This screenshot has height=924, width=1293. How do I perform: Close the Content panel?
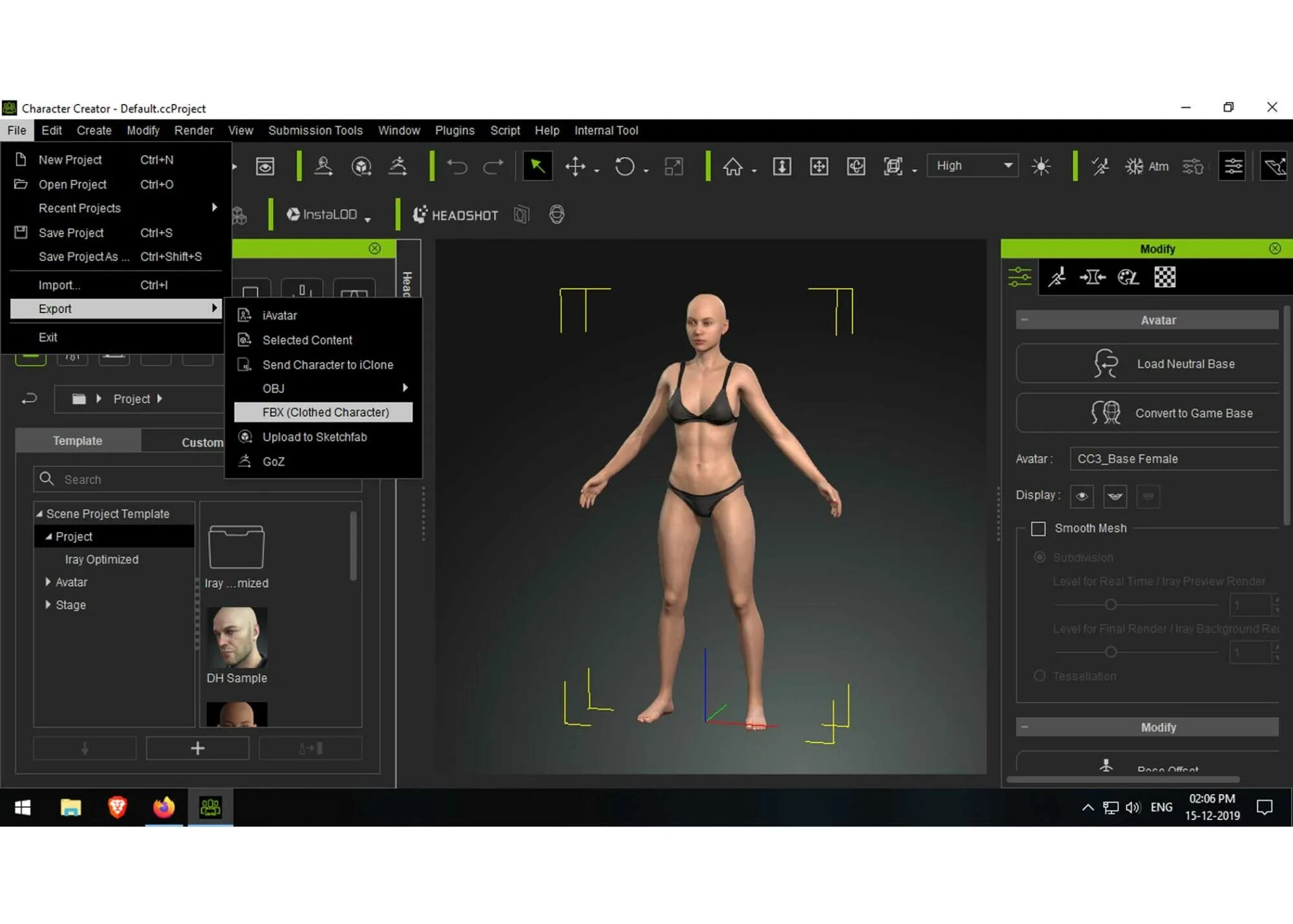pos(374,248)
